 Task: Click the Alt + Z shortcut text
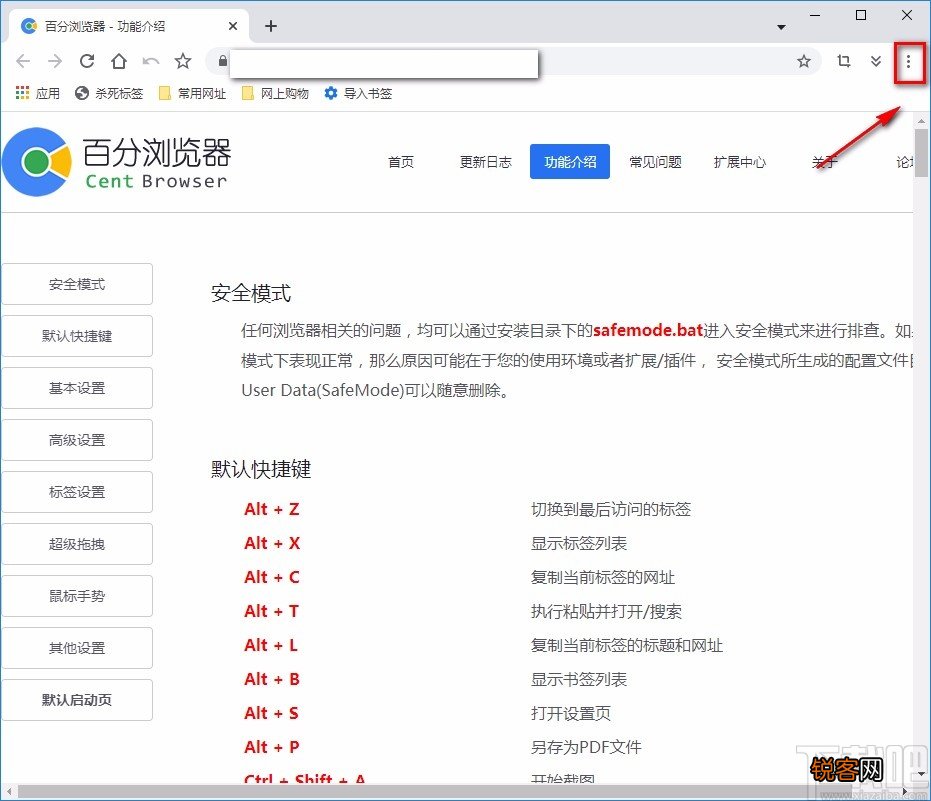[271, 509]
